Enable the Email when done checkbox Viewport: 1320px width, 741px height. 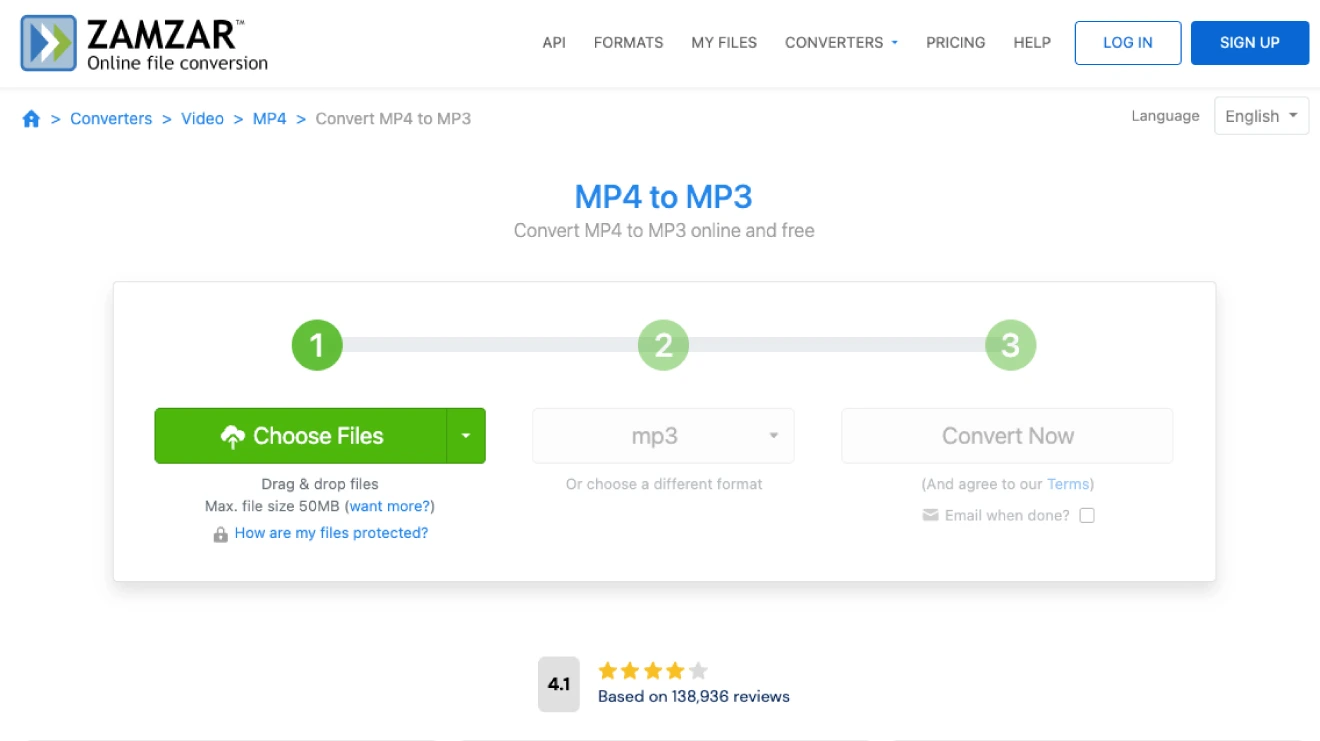[1087, 516]
